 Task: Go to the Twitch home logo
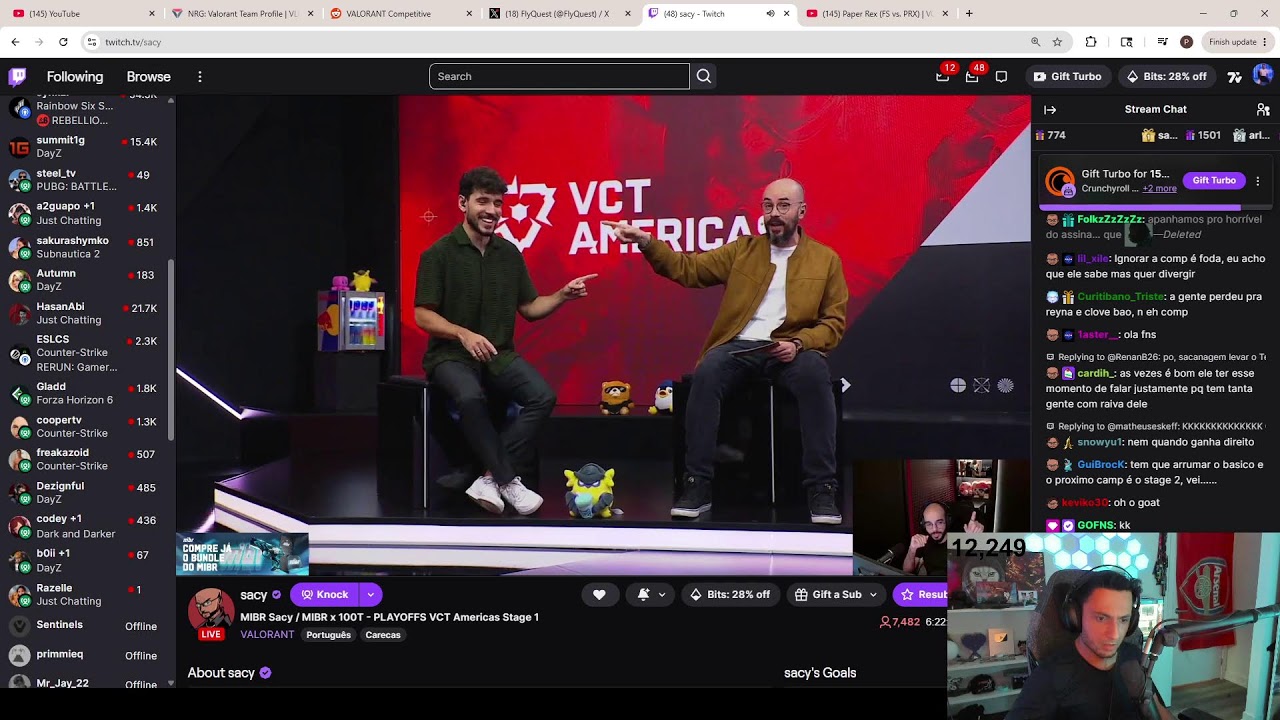coord(17,77)
